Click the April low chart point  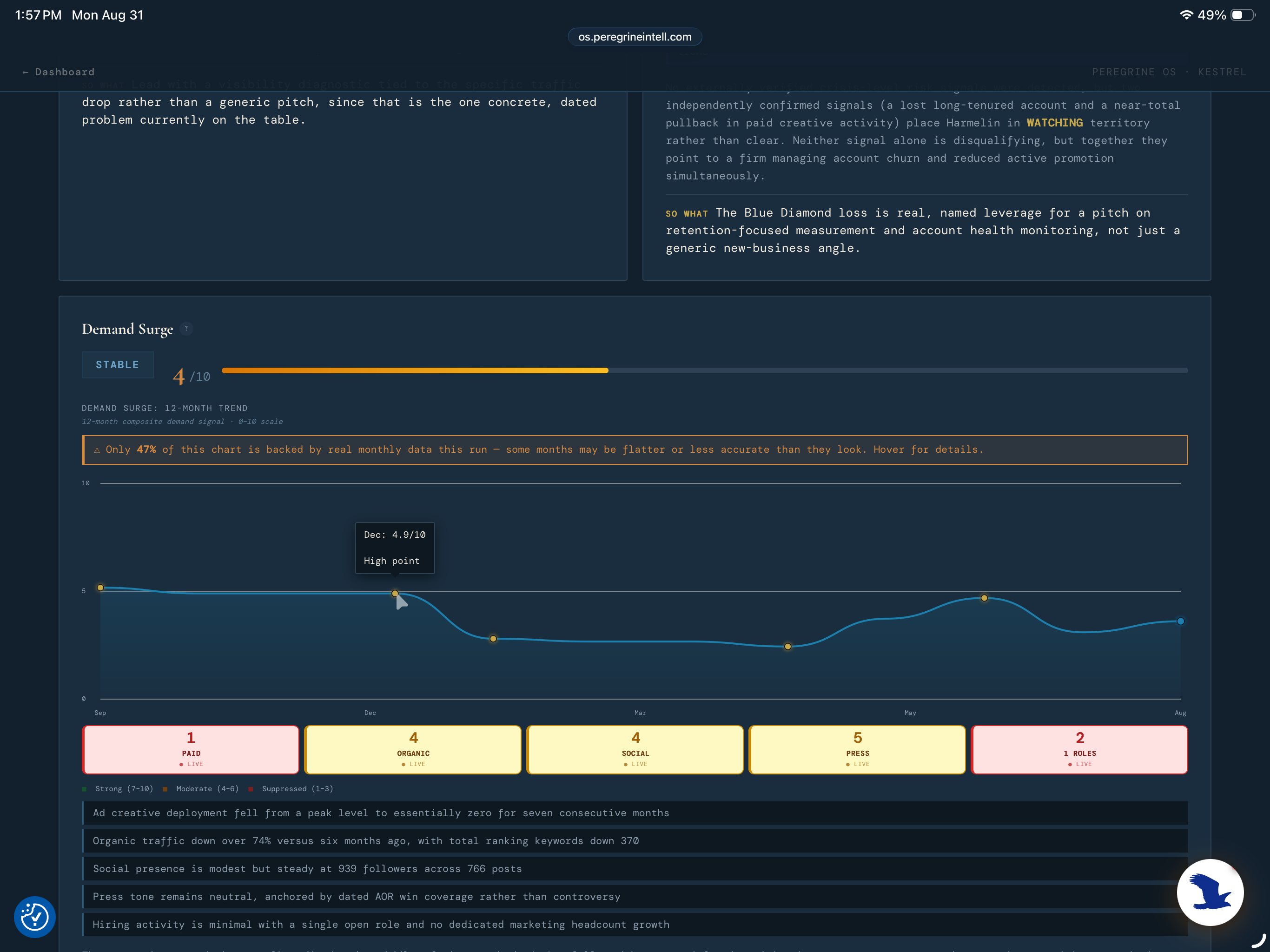pyautogui.click(x=788, y=647)
